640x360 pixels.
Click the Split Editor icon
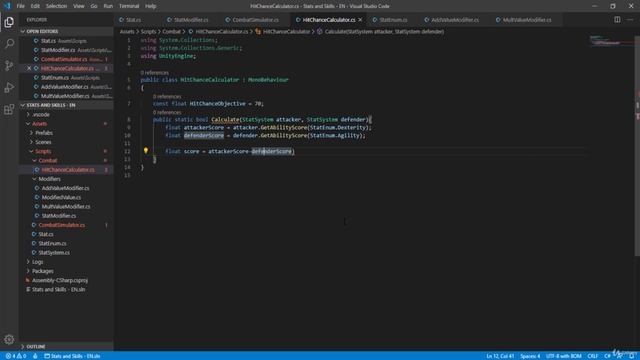617,20
